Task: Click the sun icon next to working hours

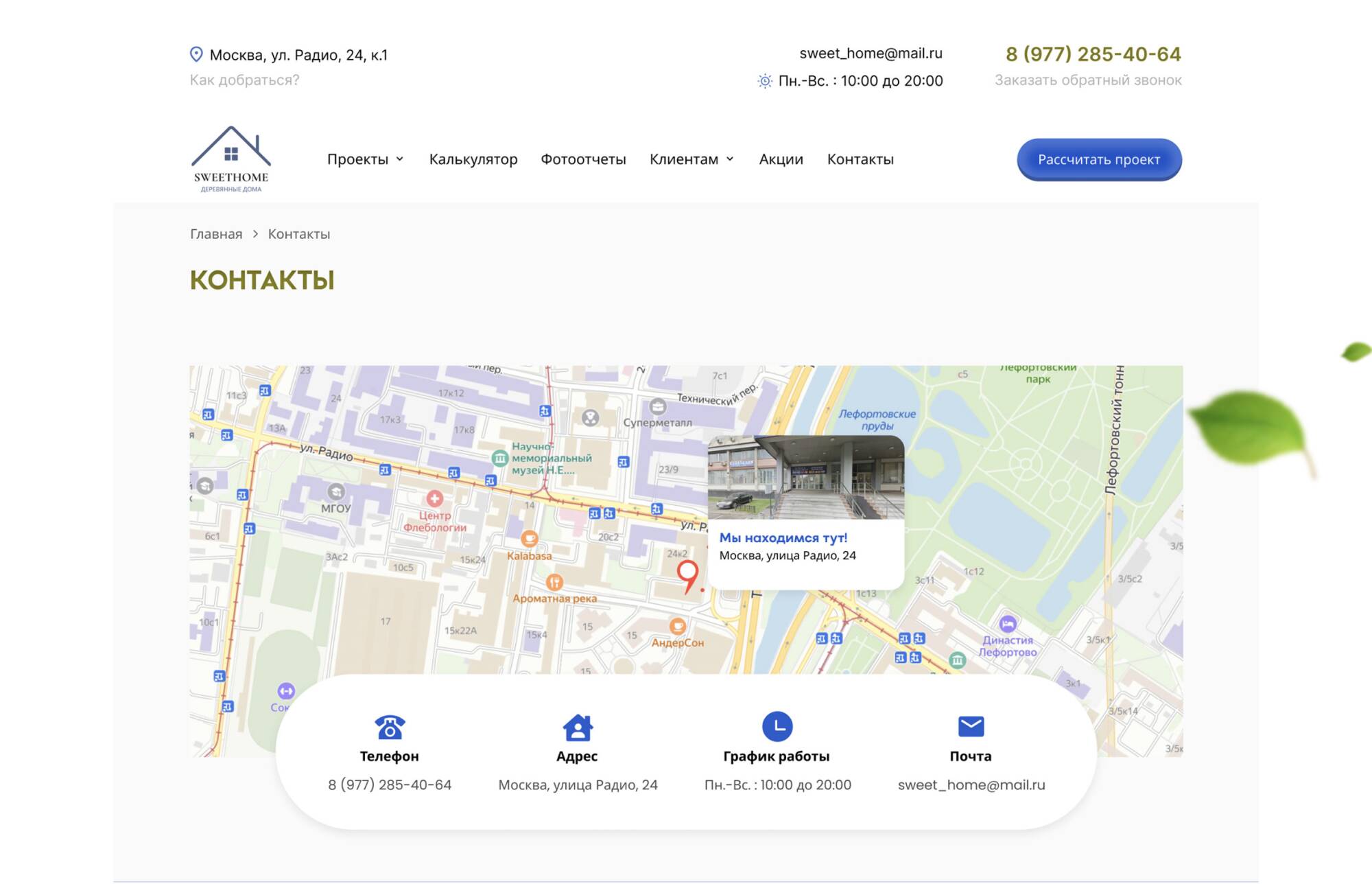Action: click(765, 81)
